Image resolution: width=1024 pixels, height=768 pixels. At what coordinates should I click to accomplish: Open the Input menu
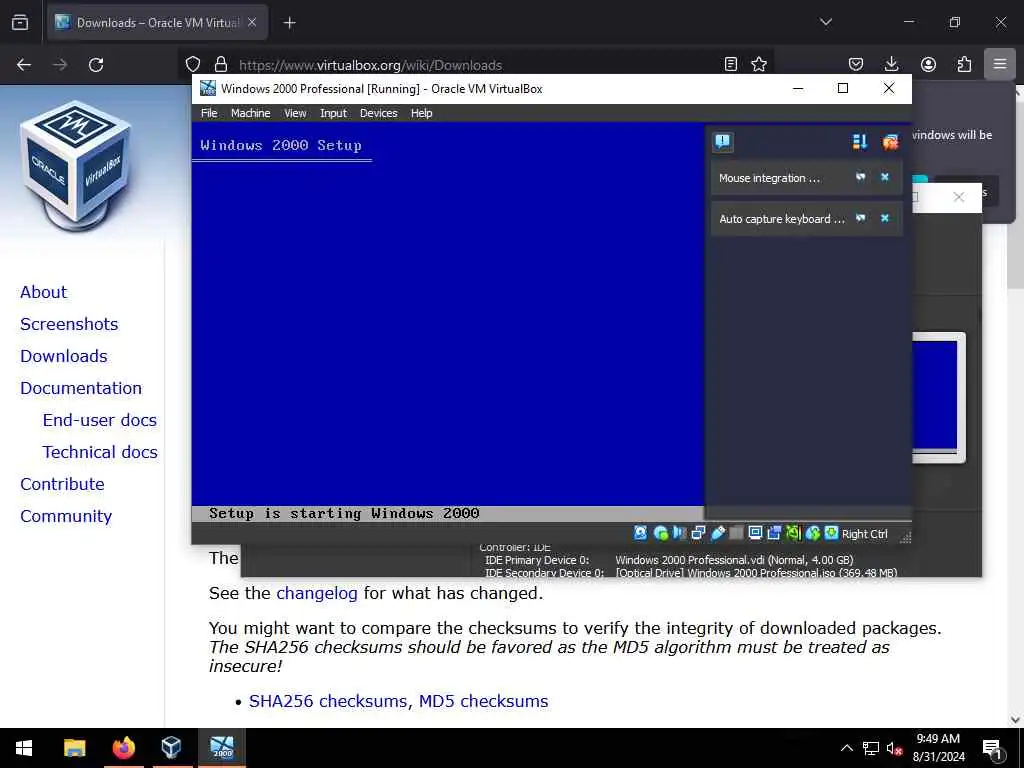[333, 113]
